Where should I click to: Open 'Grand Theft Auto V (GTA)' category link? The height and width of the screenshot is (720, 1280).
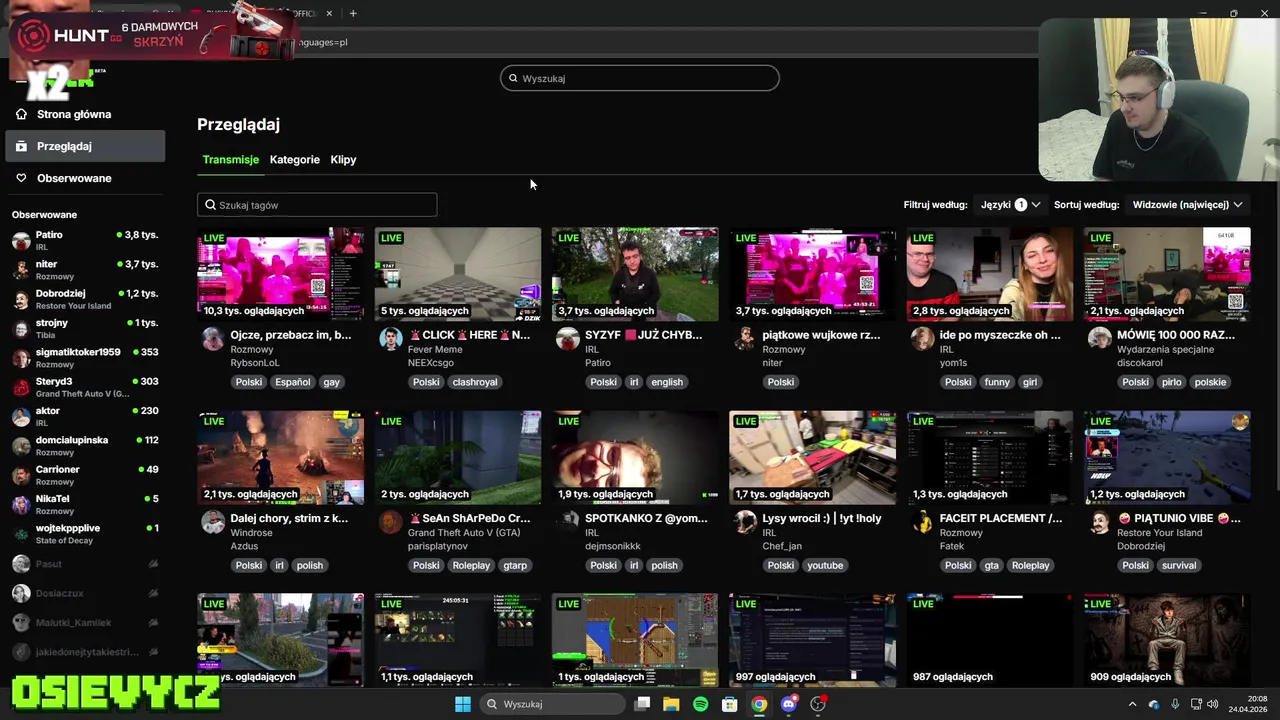point(464,532)
